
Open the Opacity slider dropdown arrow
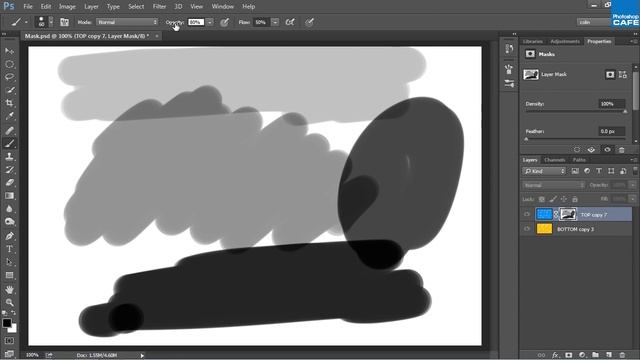coord(210,22)
